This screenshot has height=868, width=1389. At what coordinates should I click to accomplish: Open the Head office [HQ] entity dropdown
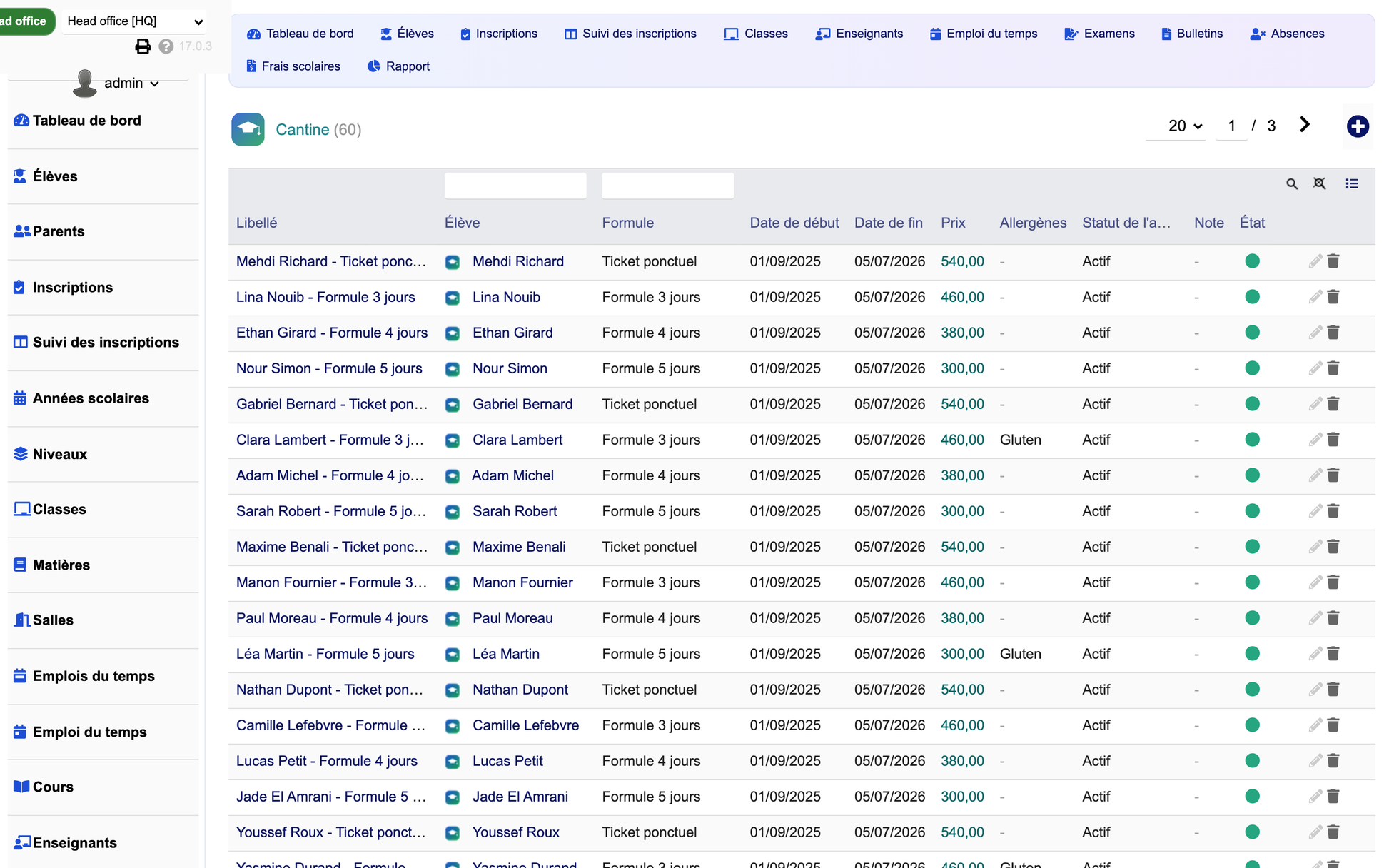tap(135, 21)
